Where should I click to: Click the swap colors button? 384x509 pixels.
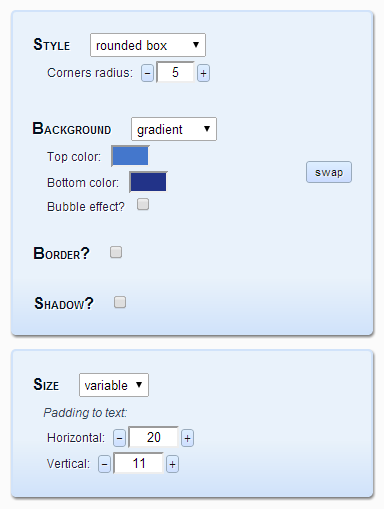coord(329,172)
